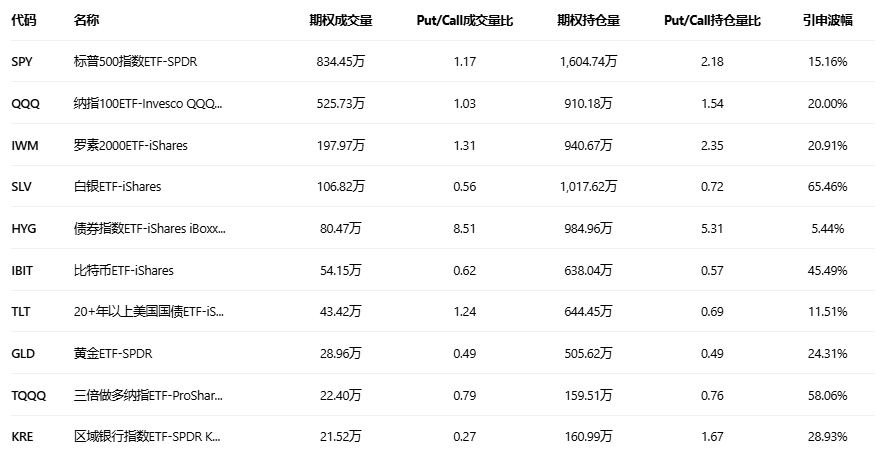The image size is (876, 457).
Task: Open the TQQQ ticker link
Action: [x=28, y=396]
